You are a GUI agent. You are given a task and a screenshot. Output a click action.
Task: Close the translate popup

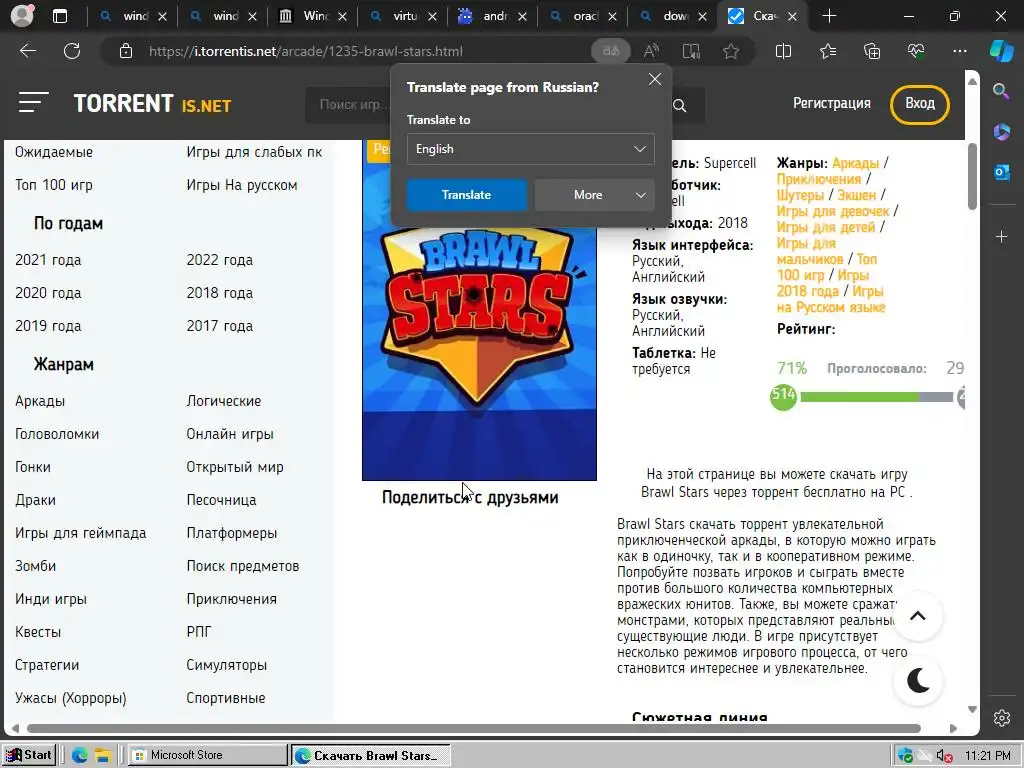point(655,80)
